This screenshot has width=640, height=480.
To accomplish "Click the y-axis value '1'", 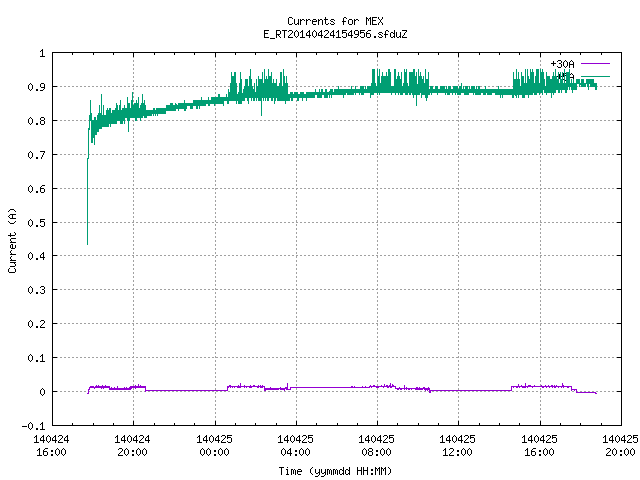I will (42, 53).
